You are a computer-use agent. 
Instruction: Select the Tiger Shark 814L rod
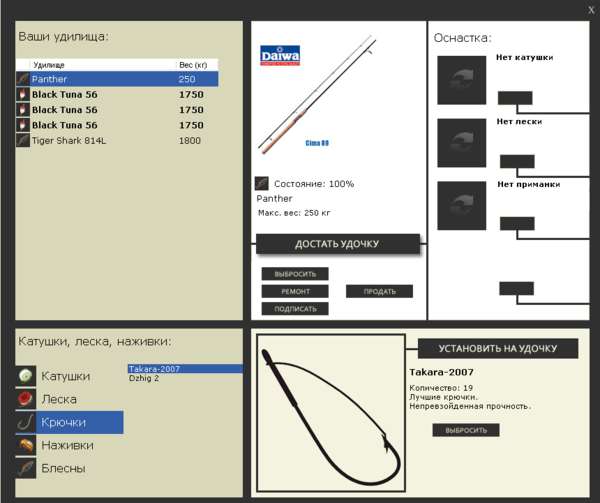117,140
